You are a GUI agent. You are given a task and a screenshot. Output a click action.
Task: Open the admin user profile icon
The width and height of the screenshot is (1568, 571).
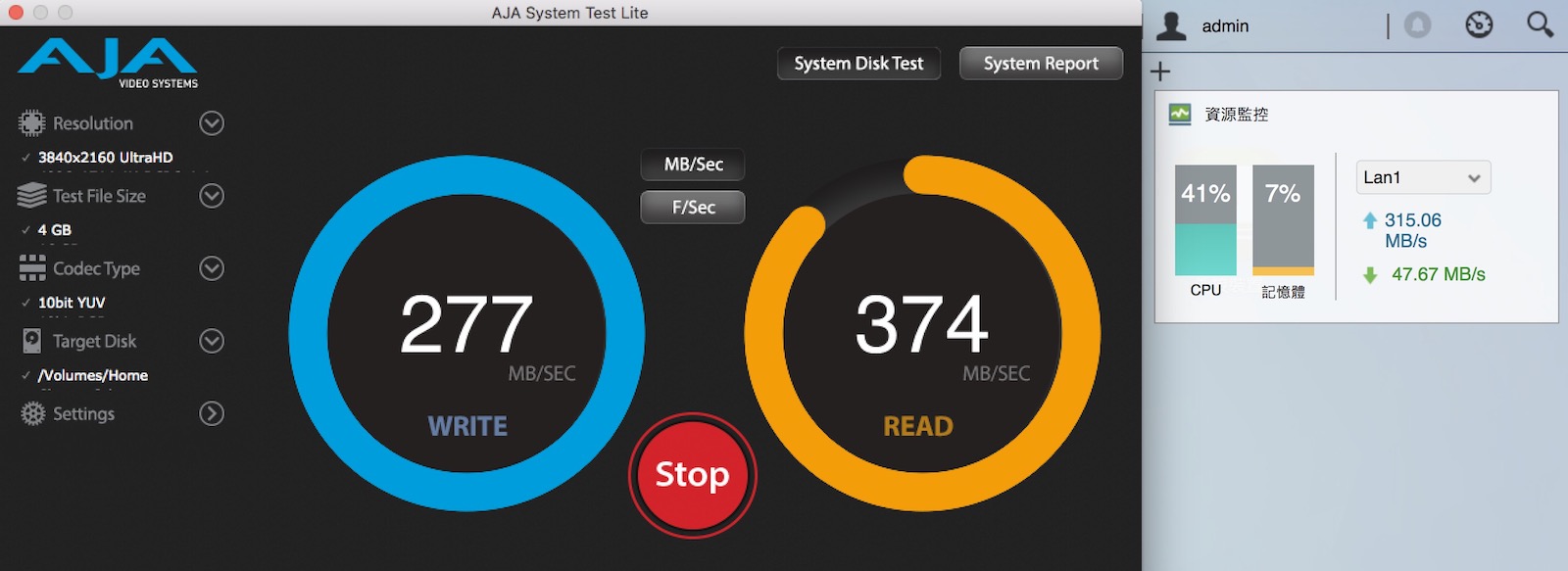pos(1170,25)
